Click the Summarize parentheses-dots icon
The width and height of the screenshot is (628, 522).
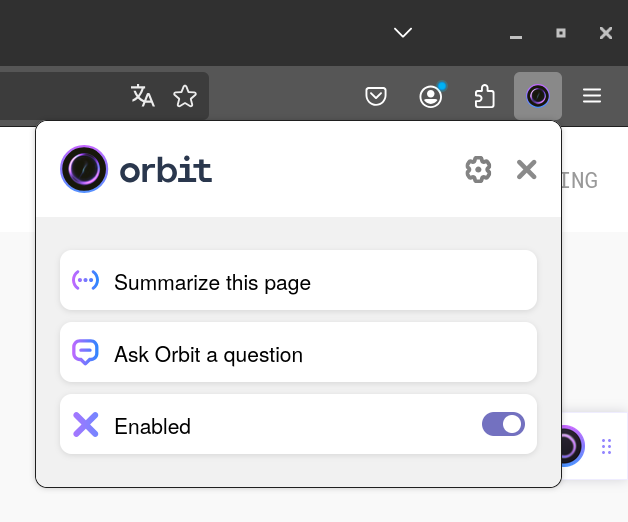85,280
